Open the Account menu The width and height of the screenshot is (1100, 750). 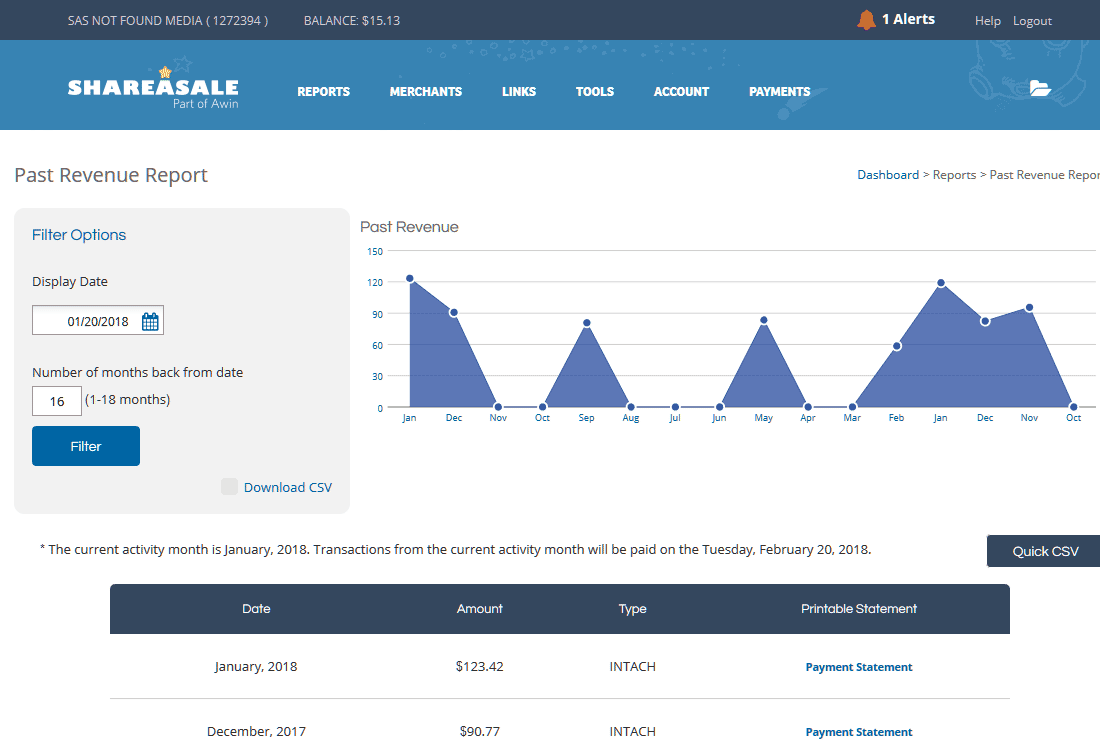click(x=681, y=92)
